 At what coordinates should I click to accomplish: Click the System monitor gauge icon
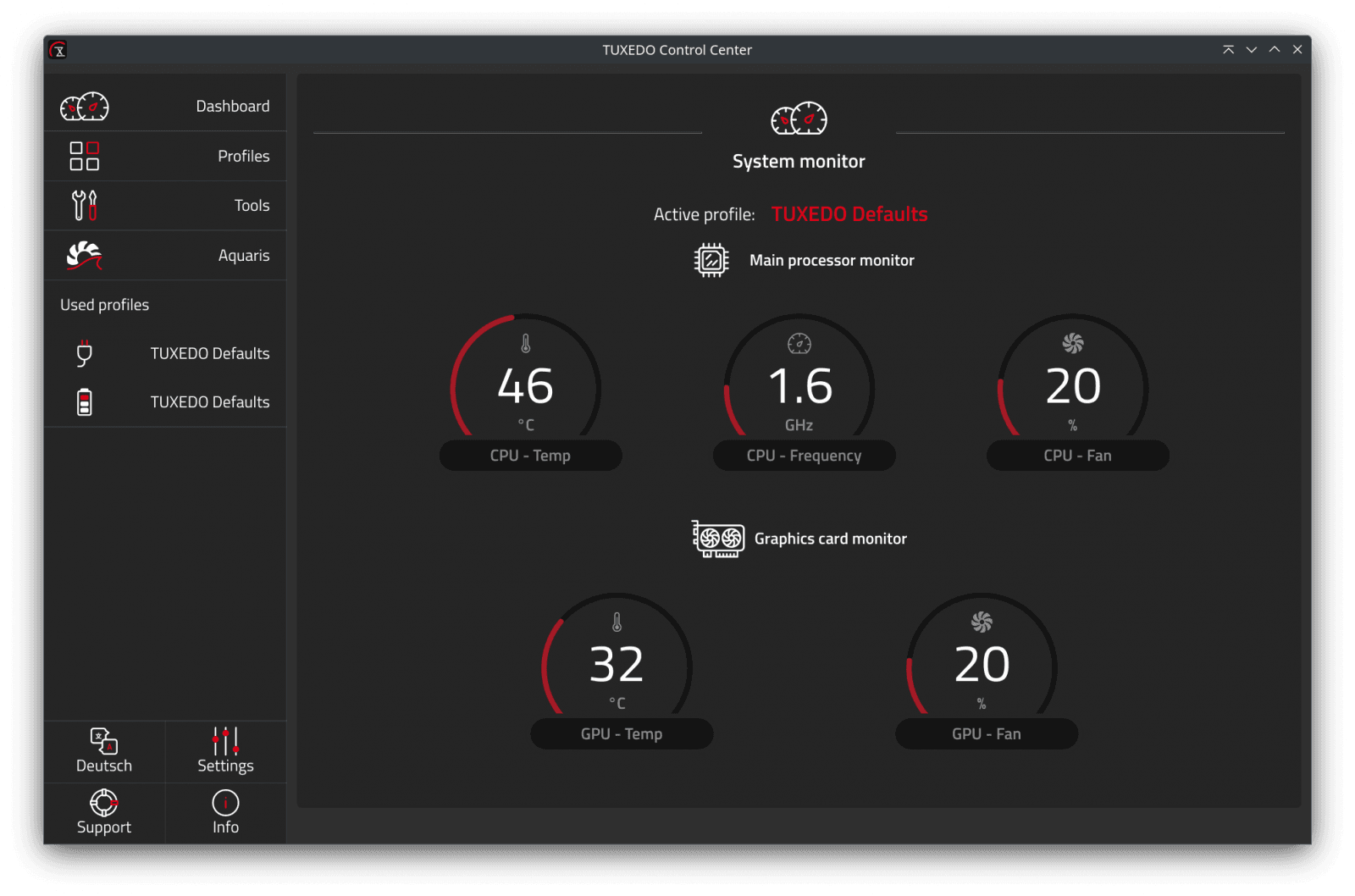click(799, 119)
